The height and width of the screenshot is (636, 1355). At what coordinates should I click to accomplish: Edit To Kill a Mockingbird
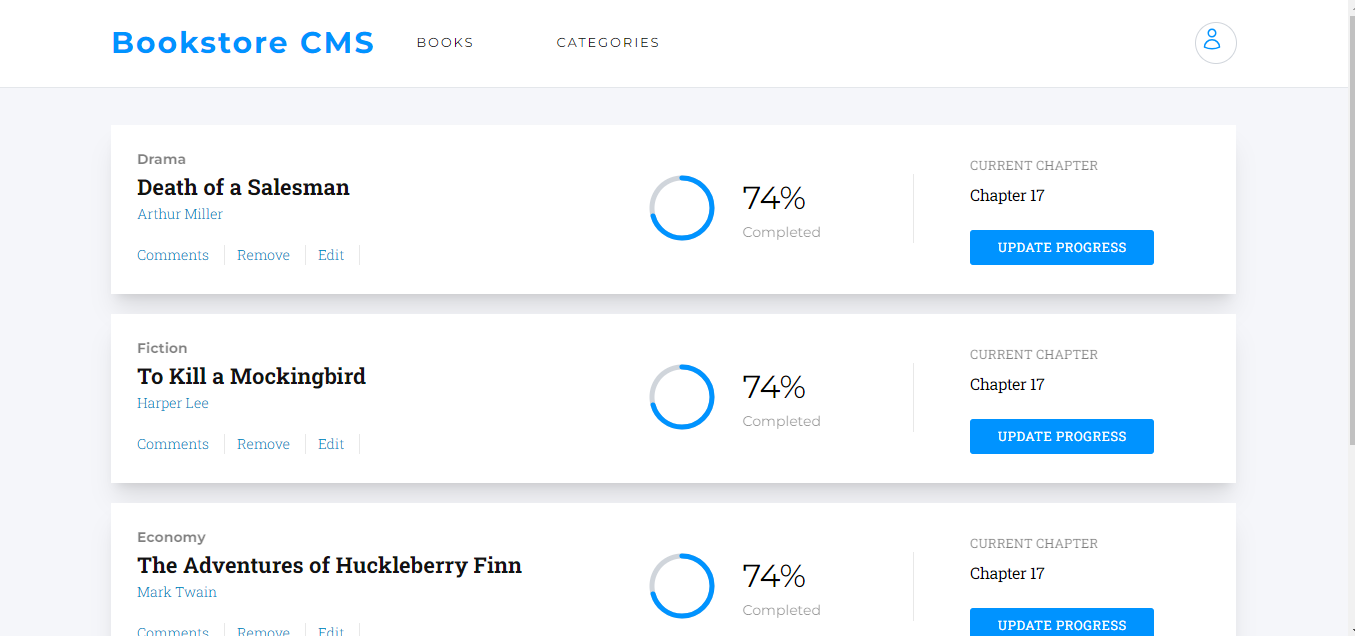tap(331, 444)
